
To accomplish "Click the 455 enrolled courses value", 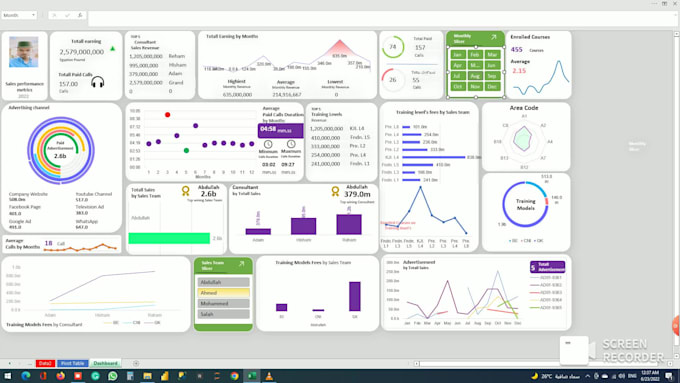I will [x=517, y=49].
